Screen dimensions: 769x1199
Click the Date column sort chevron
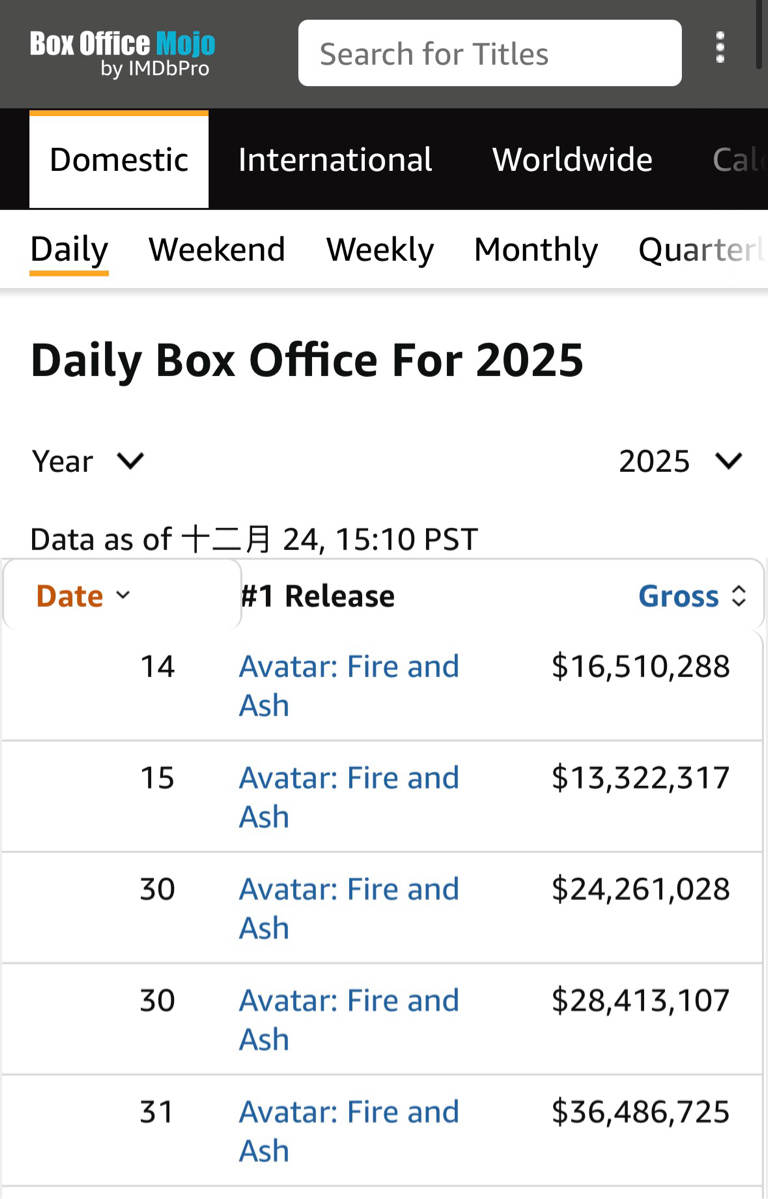tap(123, 596)
